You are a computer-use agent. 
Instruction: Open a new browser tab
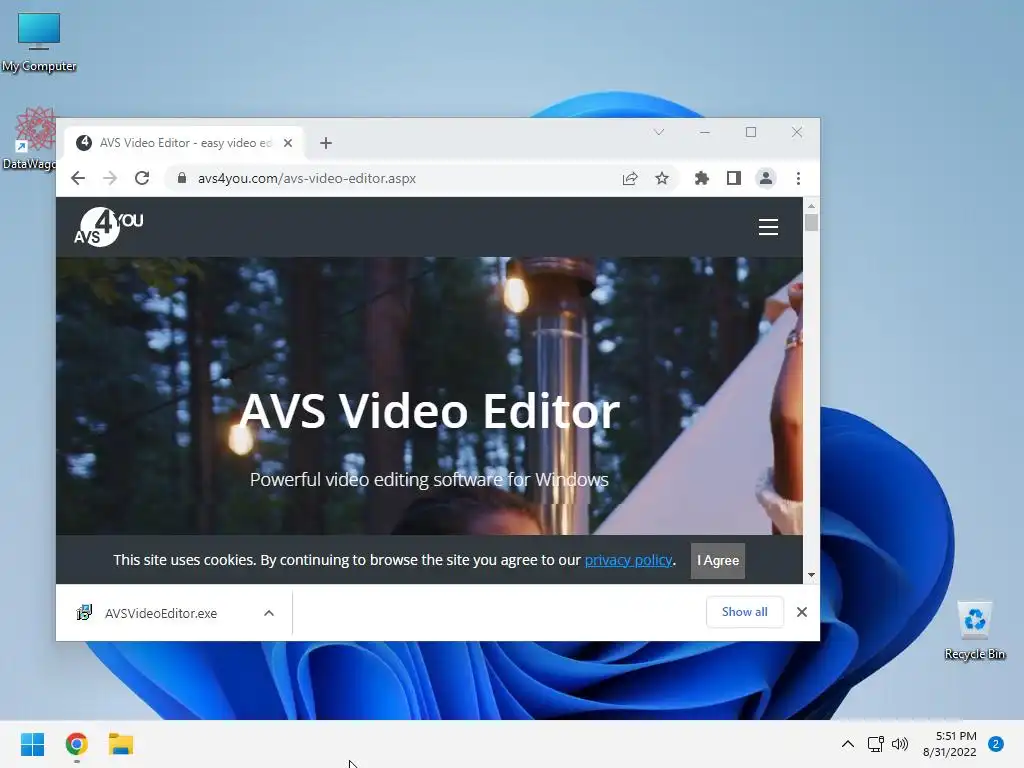[x=326, y=143]
